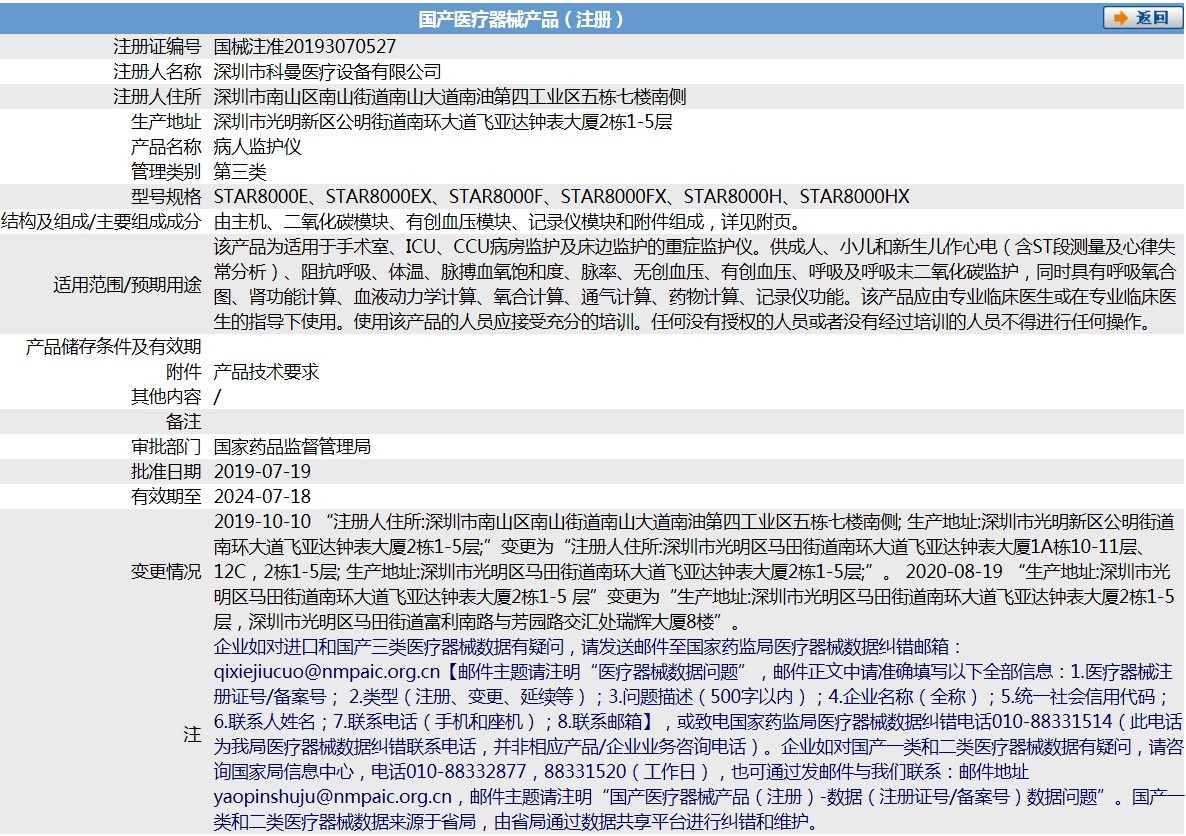
Task: Click the label 批准日期
Action: pyautogui.click(x=166, y=471)
